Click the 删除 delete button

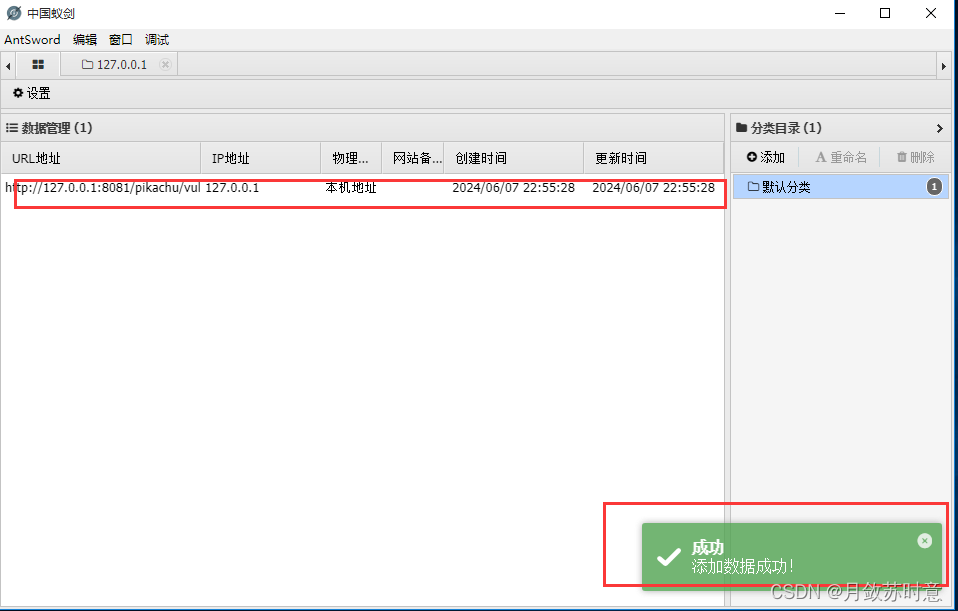coord(915,157)
